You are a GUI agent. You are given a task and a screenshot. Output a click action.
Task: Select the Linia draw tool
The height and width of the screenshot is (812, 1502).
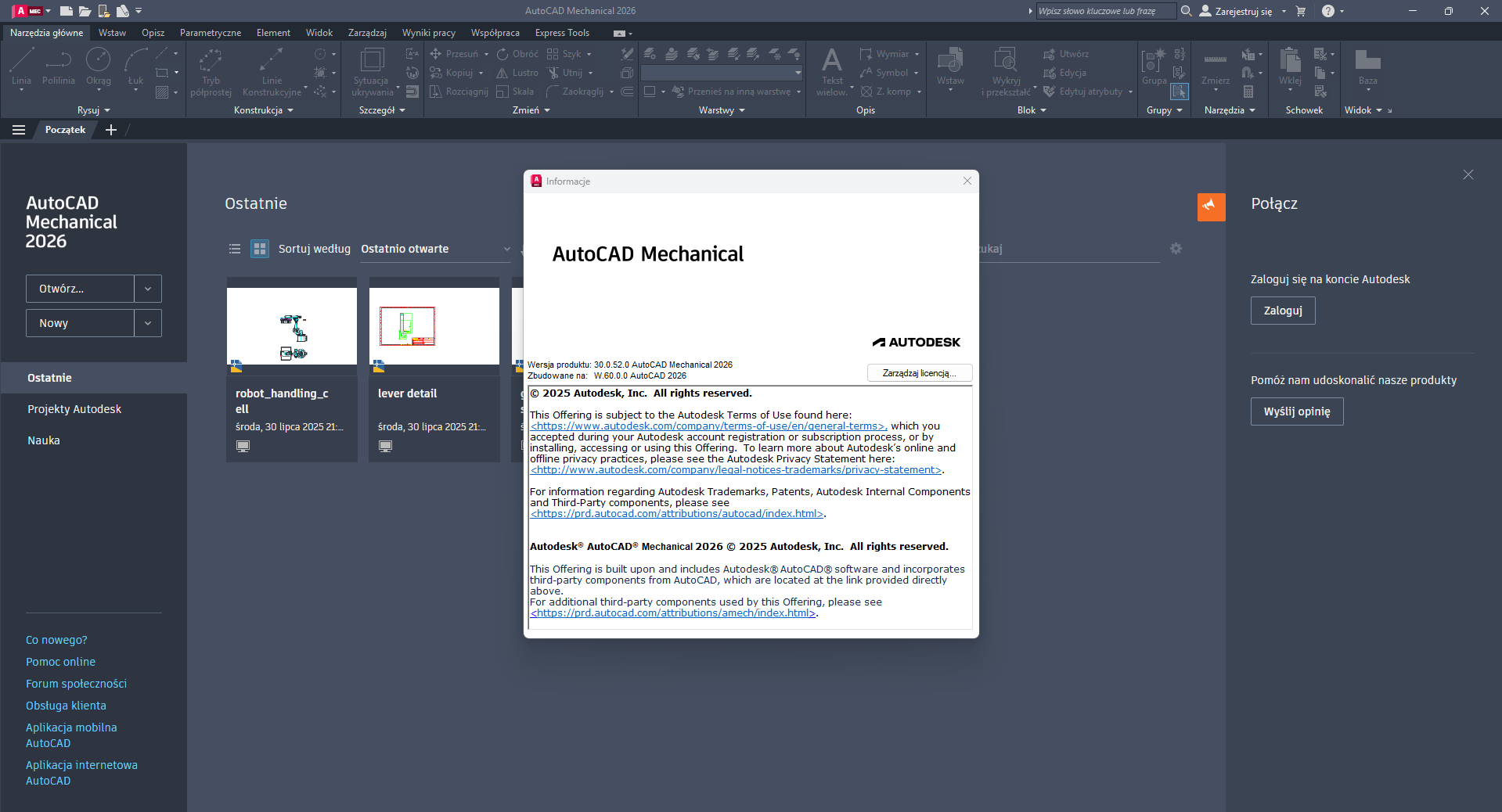(x=22, y=66)
